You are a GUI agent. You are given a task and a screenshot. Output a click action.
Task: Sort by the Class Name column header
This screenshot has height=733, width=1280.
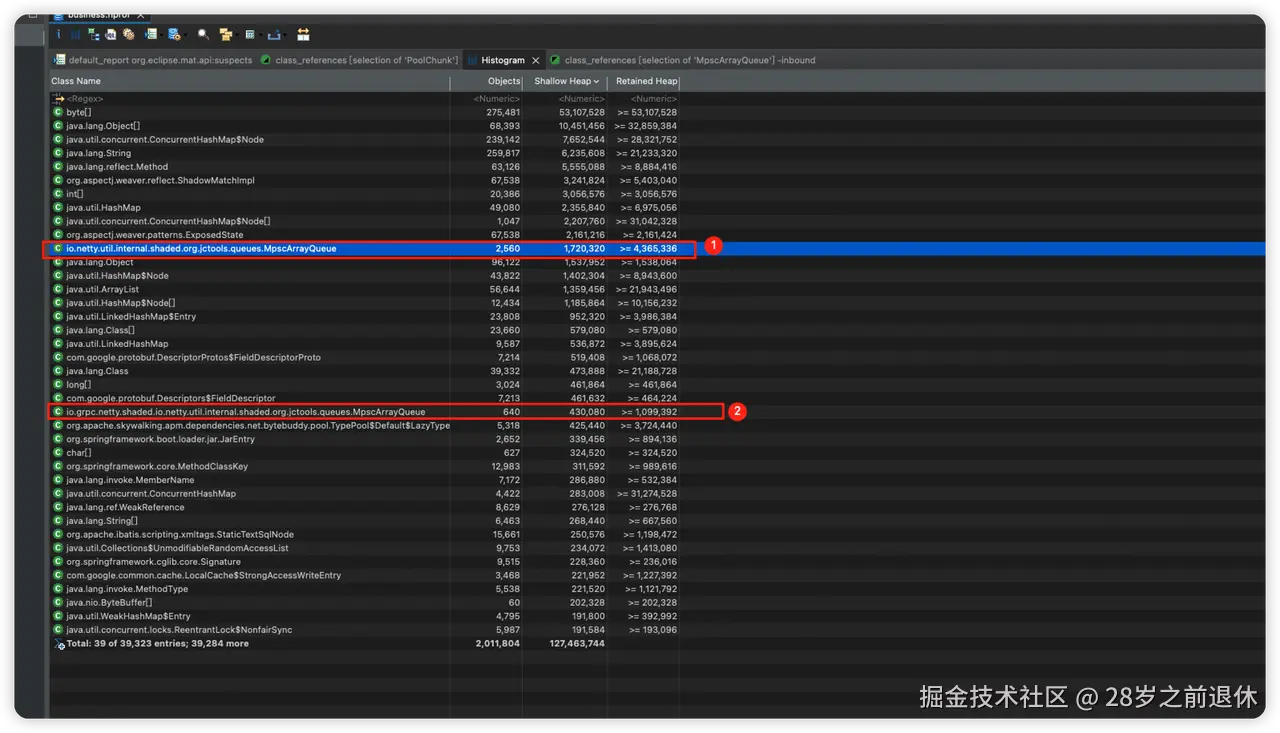click(249, 81)
